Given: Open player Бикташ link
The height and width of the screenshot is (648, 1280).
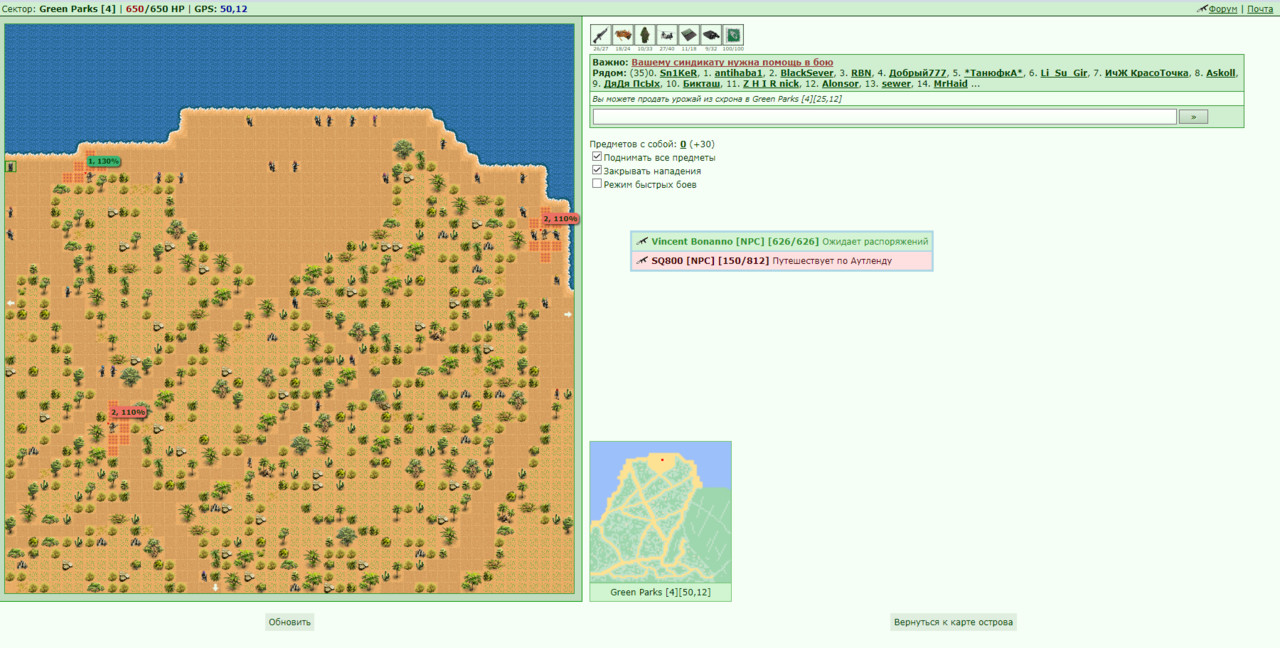Looking at the screenshot, I should point(701,84).
